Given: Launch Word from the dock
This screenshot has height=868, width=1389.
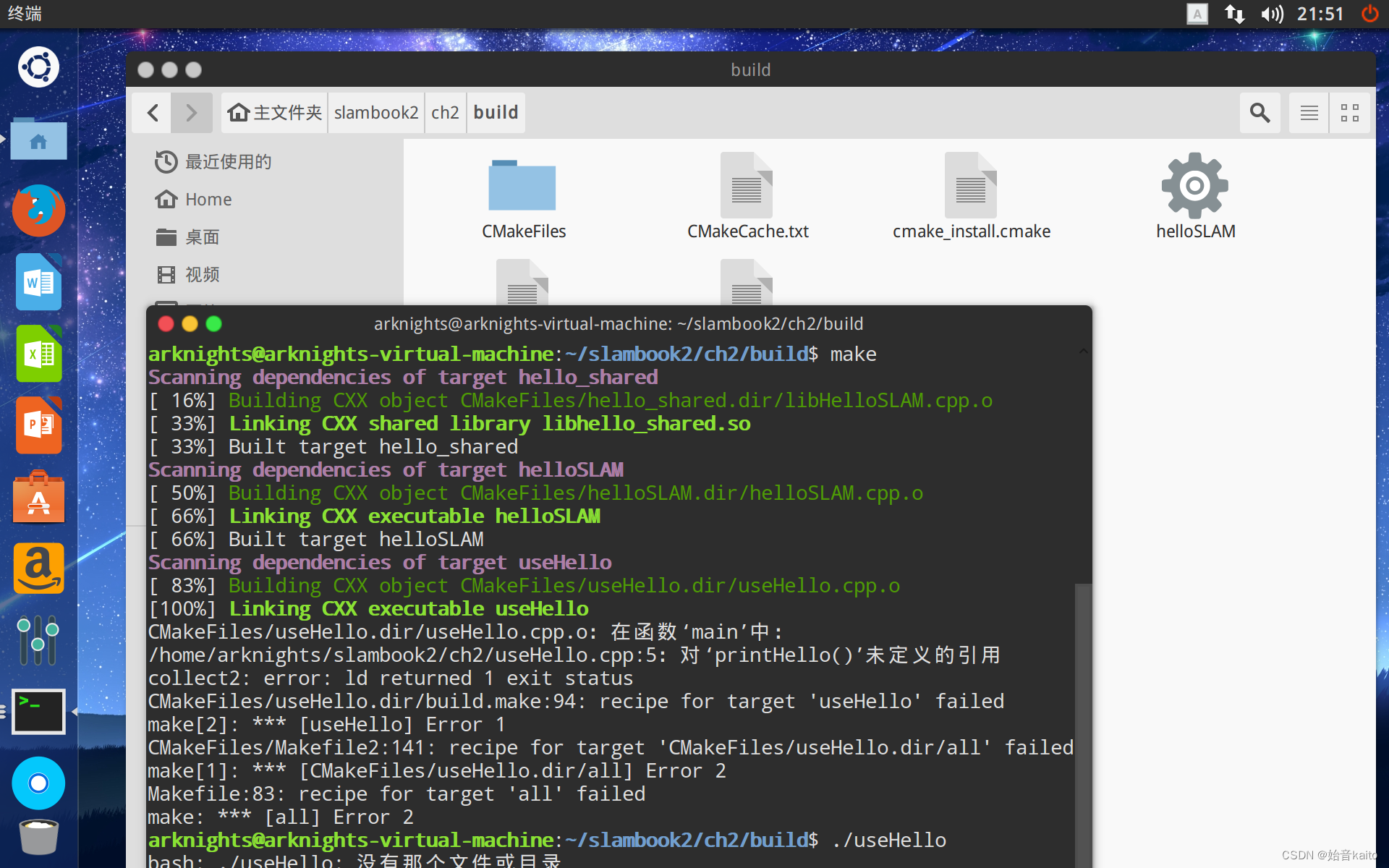Looking at the screenshot, I should [x=38, y=281].
